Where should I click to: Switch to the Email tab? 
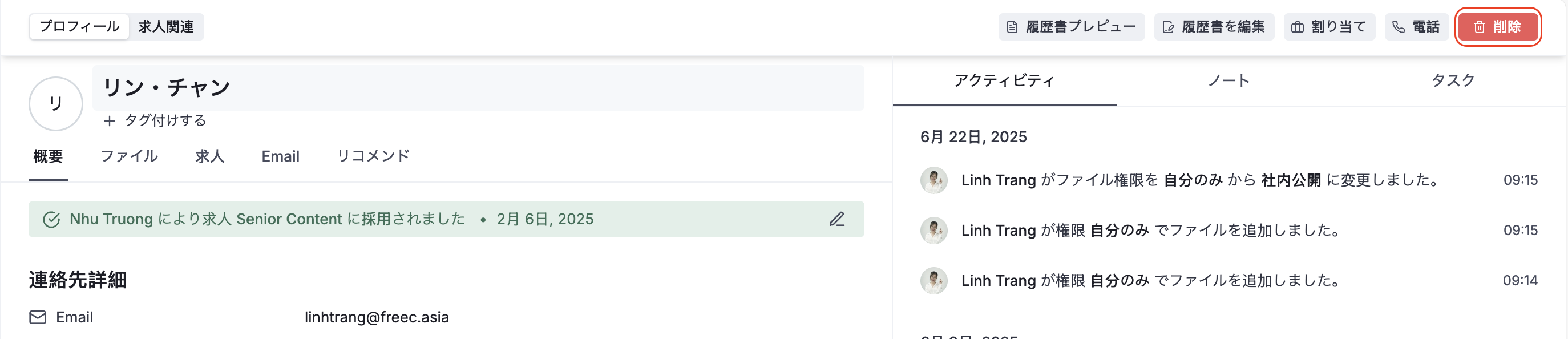coord(280,156)
